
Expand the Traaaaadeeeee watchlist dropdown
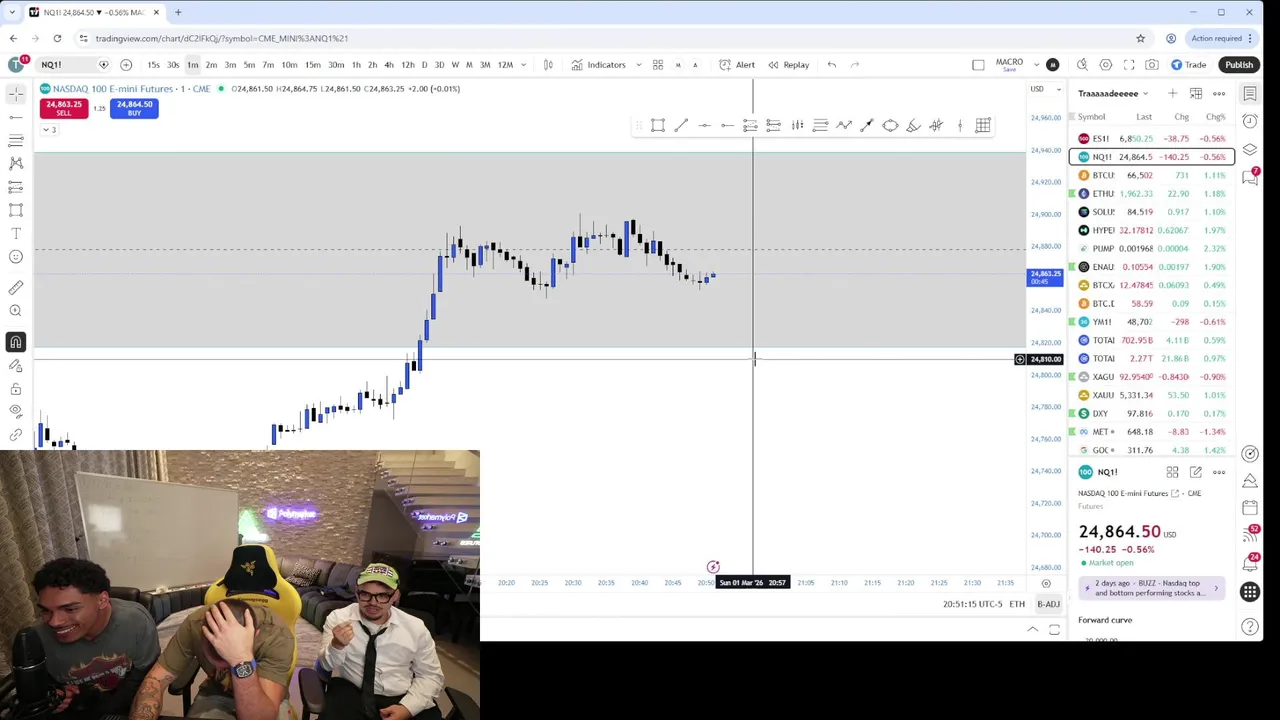coord(1112,93)
